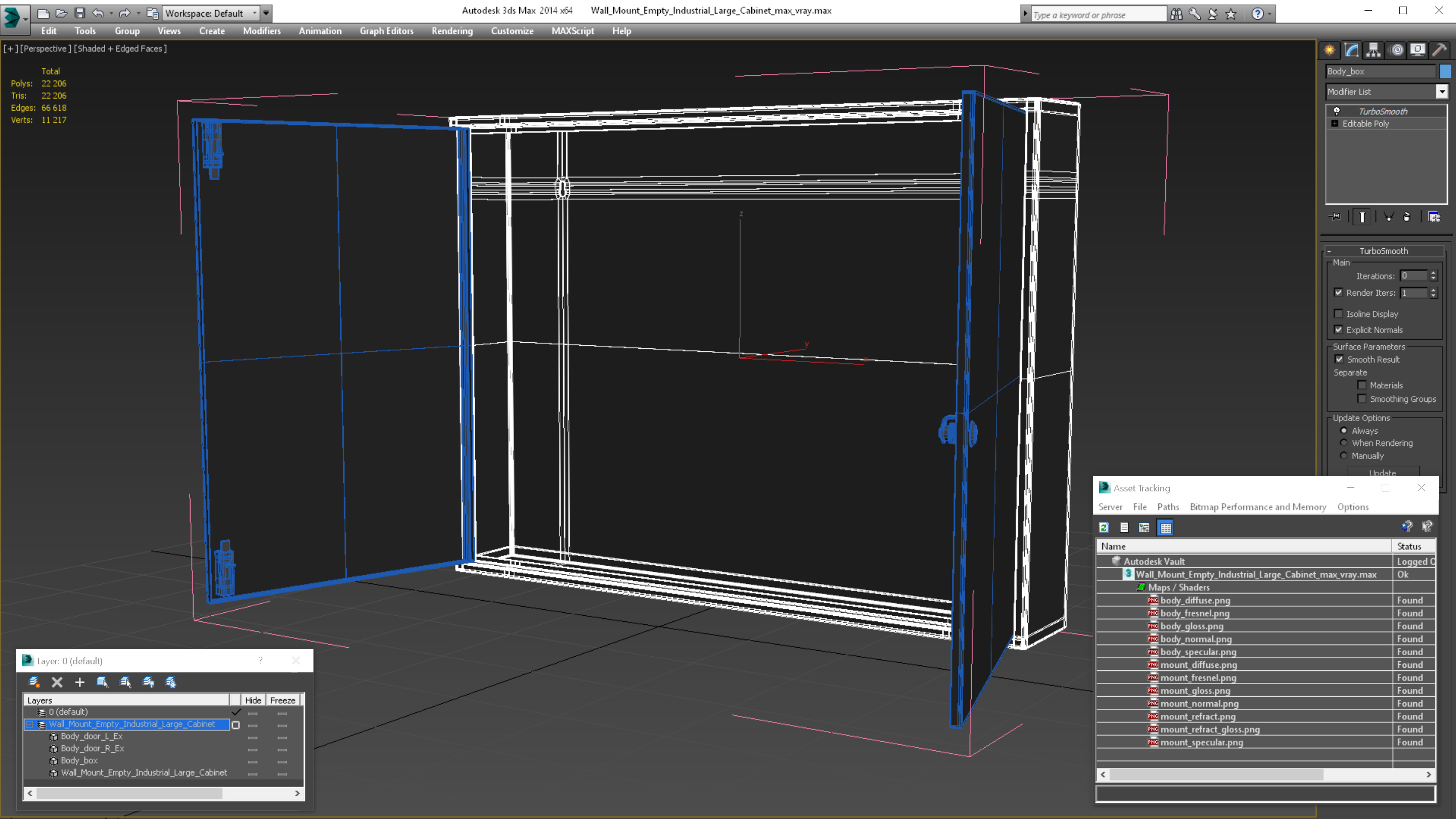
Task: Open the Redo history dropdown arrow
Action: click(139, 13)
